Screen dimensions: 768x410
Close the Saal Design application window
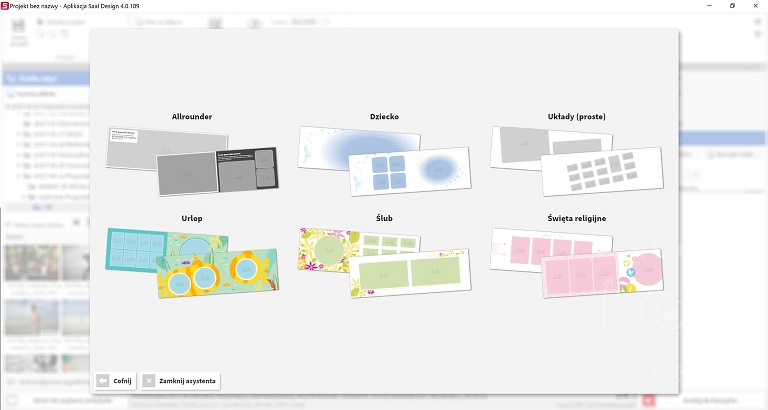click(x=756, y=6)
